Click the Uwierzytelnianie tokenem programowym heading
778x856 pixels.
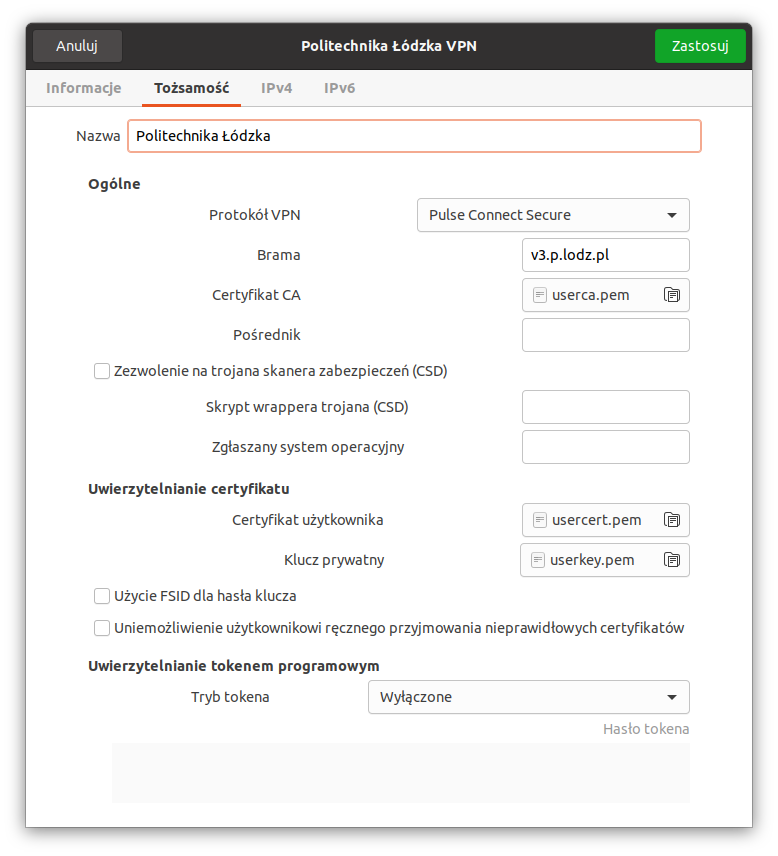234,666
